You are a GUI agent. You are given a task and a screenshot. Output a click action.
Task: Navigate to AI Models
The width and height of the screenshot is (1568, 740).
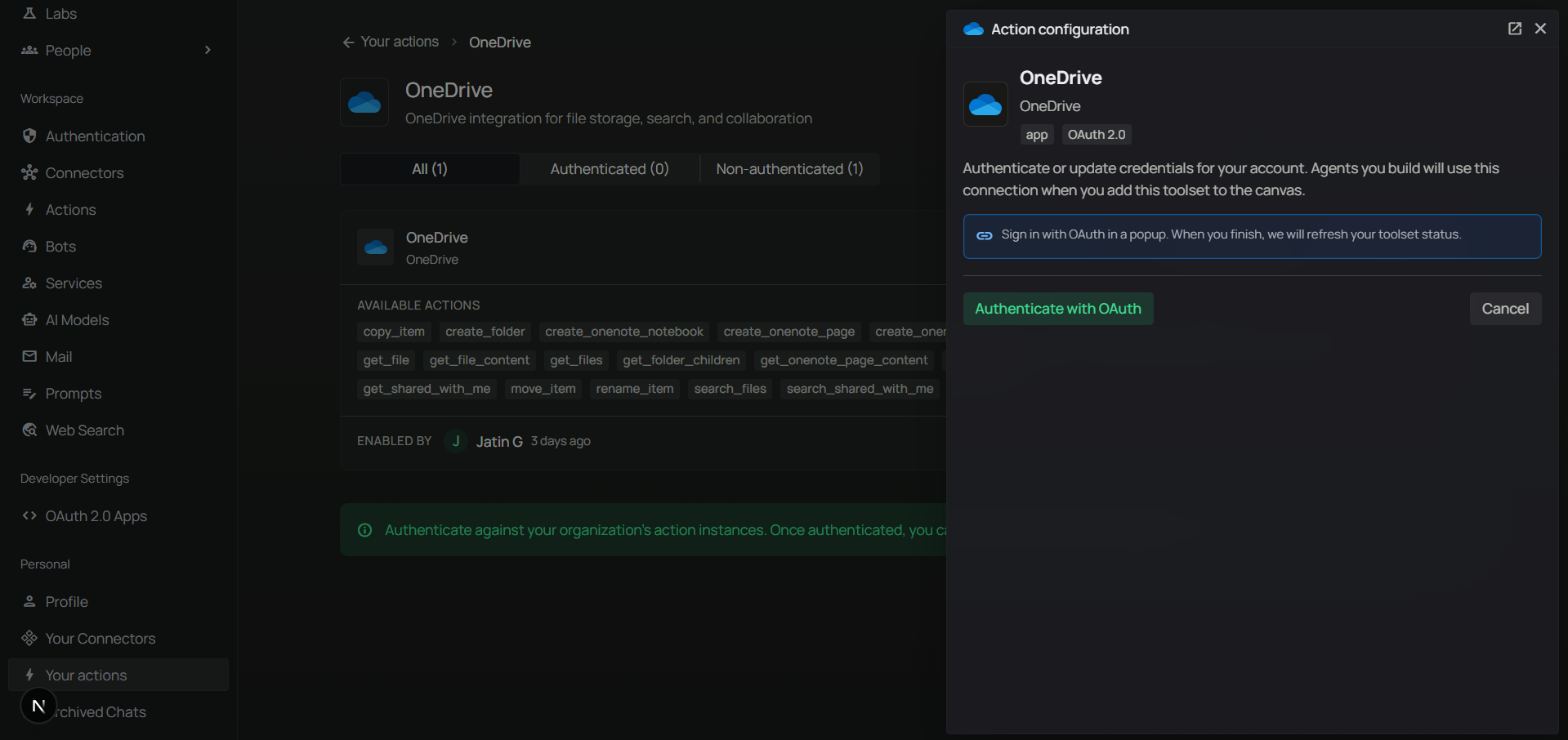click(x=77, y=319)
